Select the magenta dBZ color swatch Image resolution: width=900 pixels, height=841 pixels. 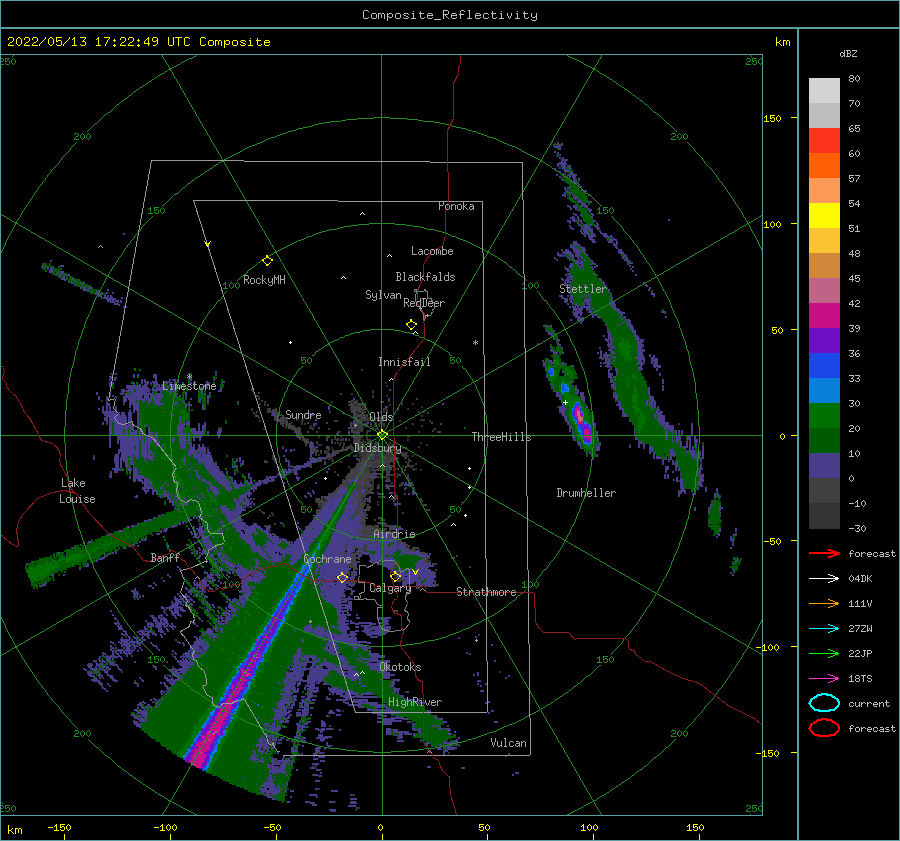pos(824,316)
